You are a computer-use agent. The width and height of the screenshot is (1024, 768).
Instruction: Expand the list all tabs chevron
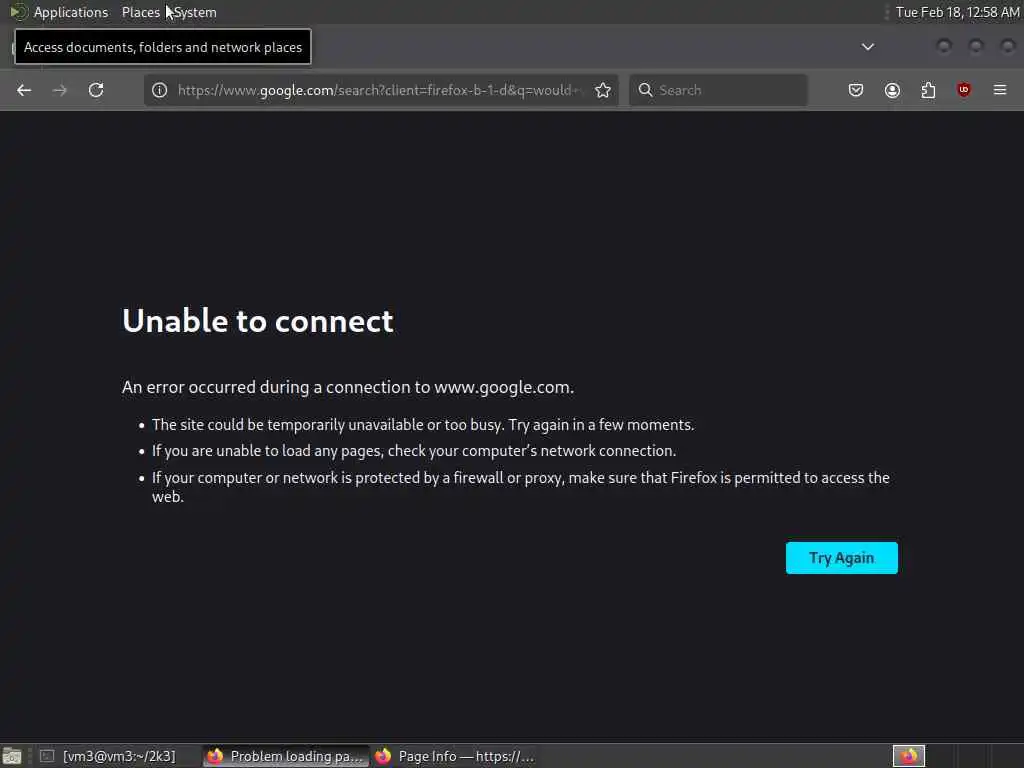pos(867,47)
